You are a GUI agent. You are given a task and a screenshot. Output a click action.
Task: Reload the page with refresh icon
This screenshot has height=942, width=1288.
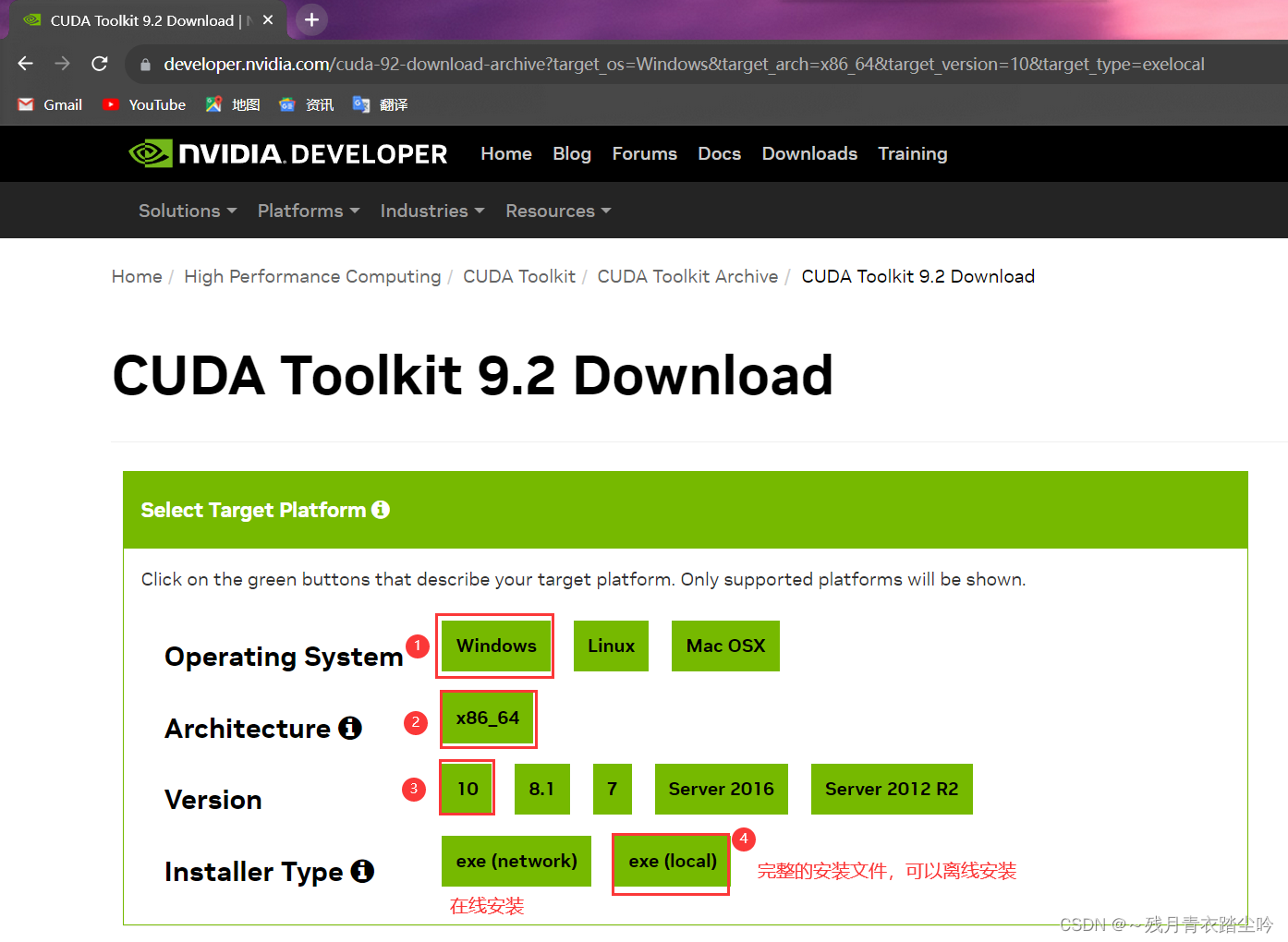click(x=100, y=64)
